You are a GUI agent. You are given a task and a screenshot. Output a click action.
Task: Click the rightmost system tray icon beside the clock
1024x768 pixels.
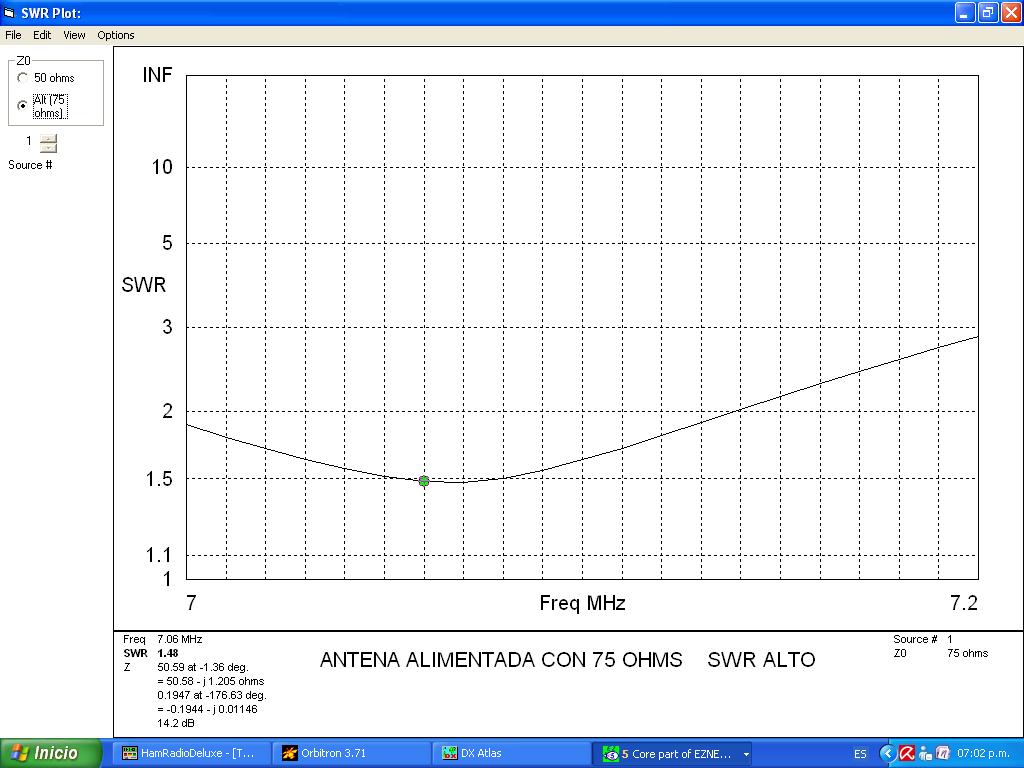tap(942, 753)
